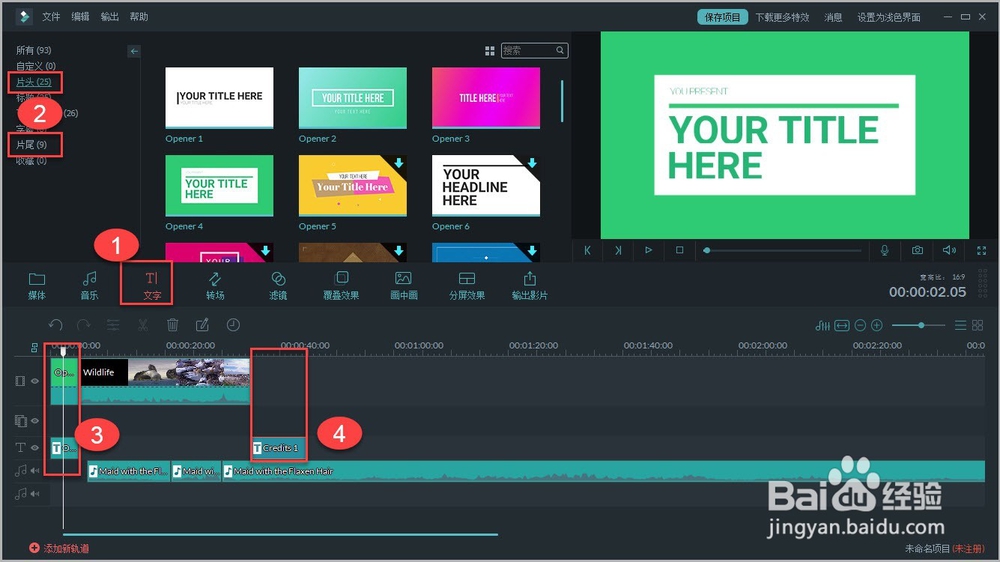The image size is (1000, 562).
Task: Click the 未注册 unregistered link
Action: point(969,549)
